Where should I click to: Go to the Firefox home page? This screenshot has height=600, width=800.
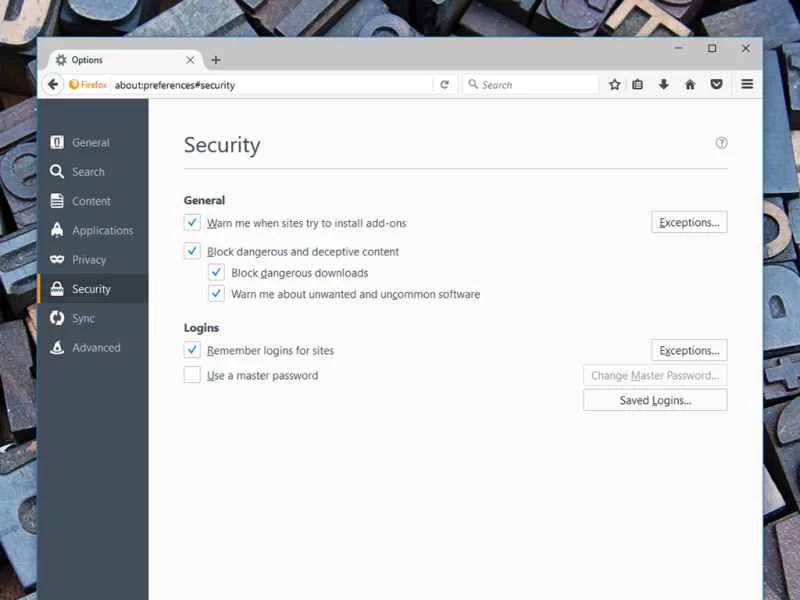690,84
